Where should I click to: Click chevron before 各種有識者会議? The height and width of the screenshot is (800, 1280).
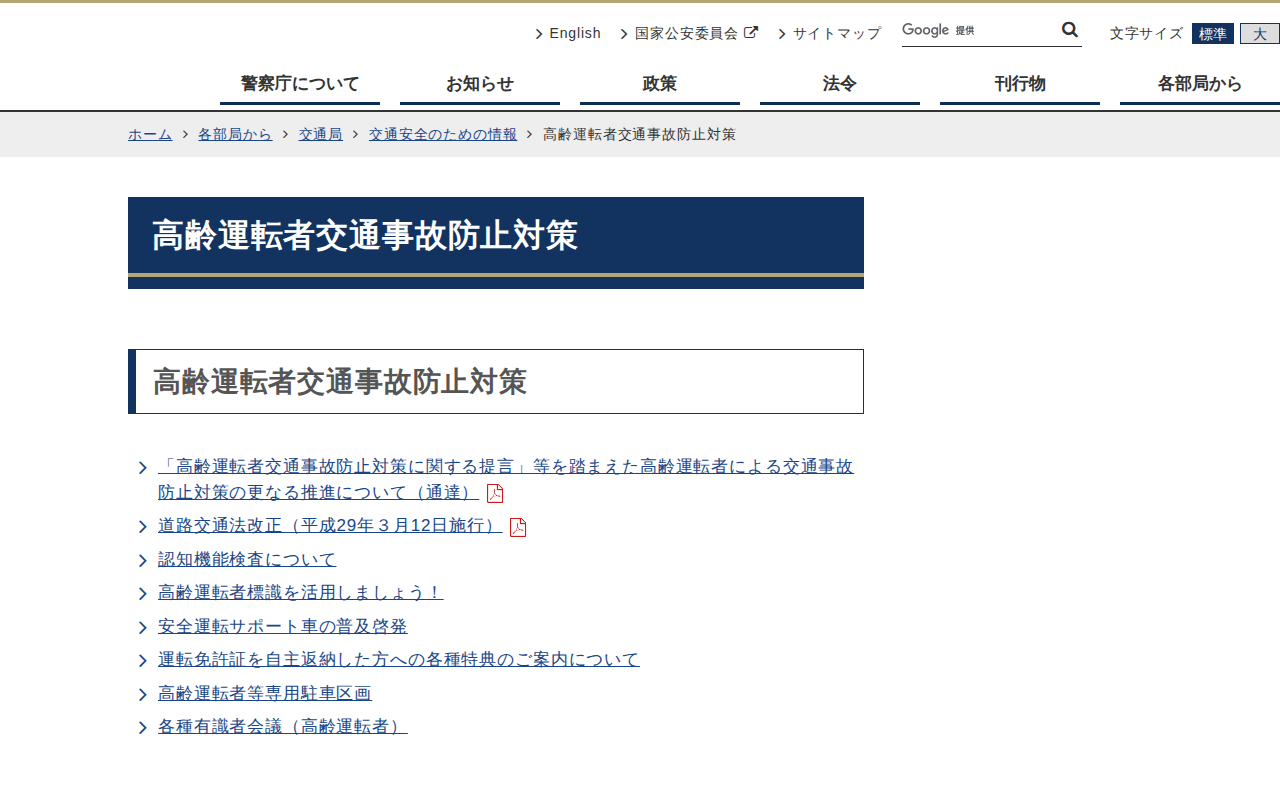143,728
